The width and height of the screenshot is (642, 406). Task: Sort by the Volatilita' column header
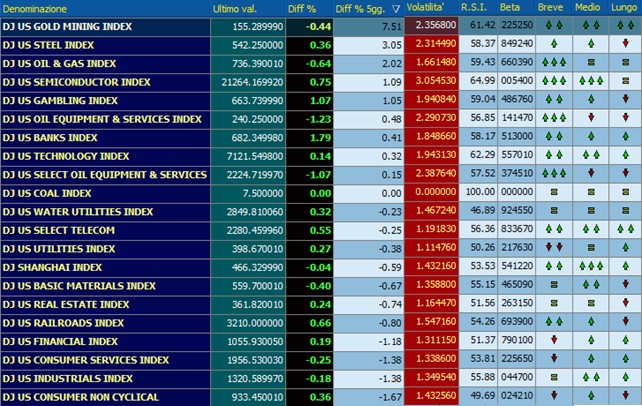click(x=425, y=7)
